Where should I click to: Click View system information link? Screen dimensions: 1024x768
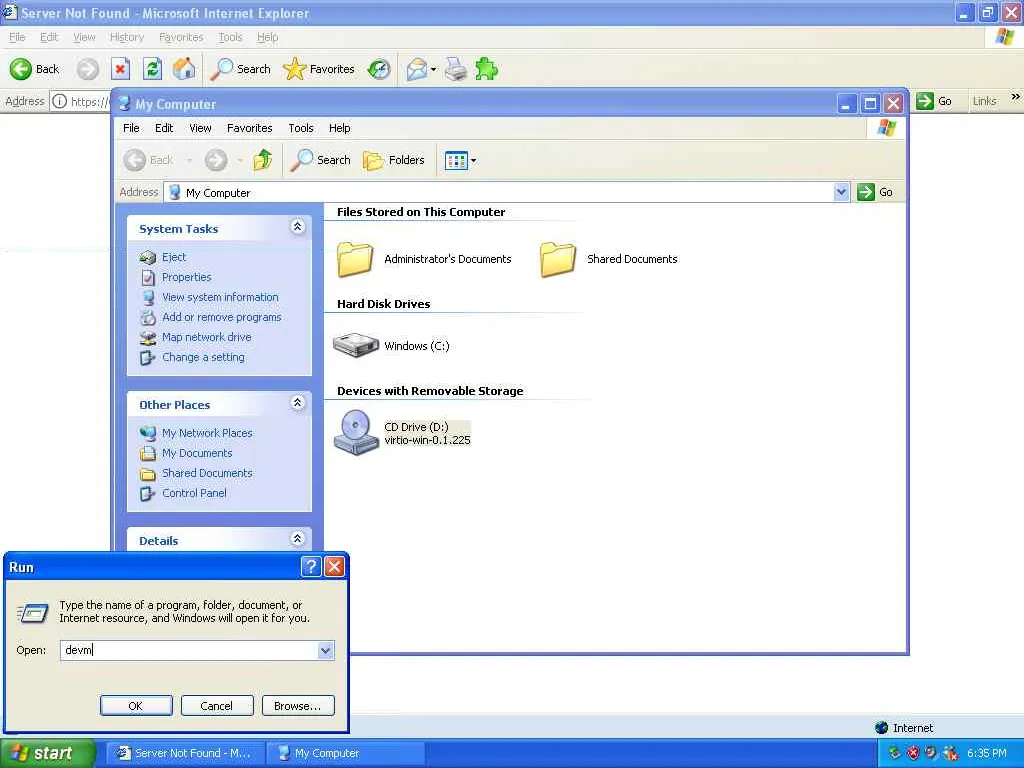click(x=220, y=297)
